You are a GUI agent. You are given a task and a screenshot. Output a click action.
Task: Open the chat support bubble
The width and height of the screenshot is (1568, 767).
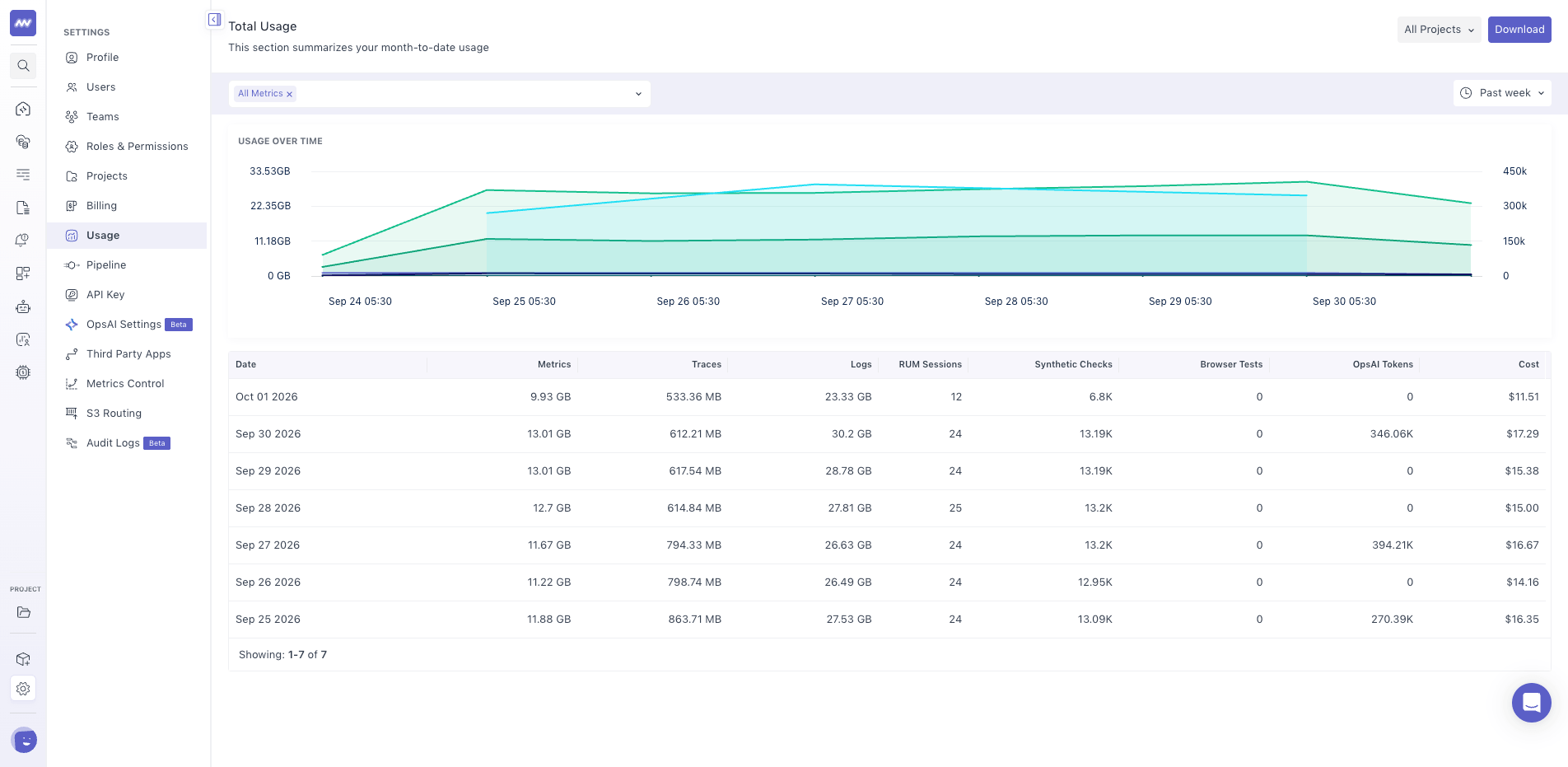[1532, 703]
